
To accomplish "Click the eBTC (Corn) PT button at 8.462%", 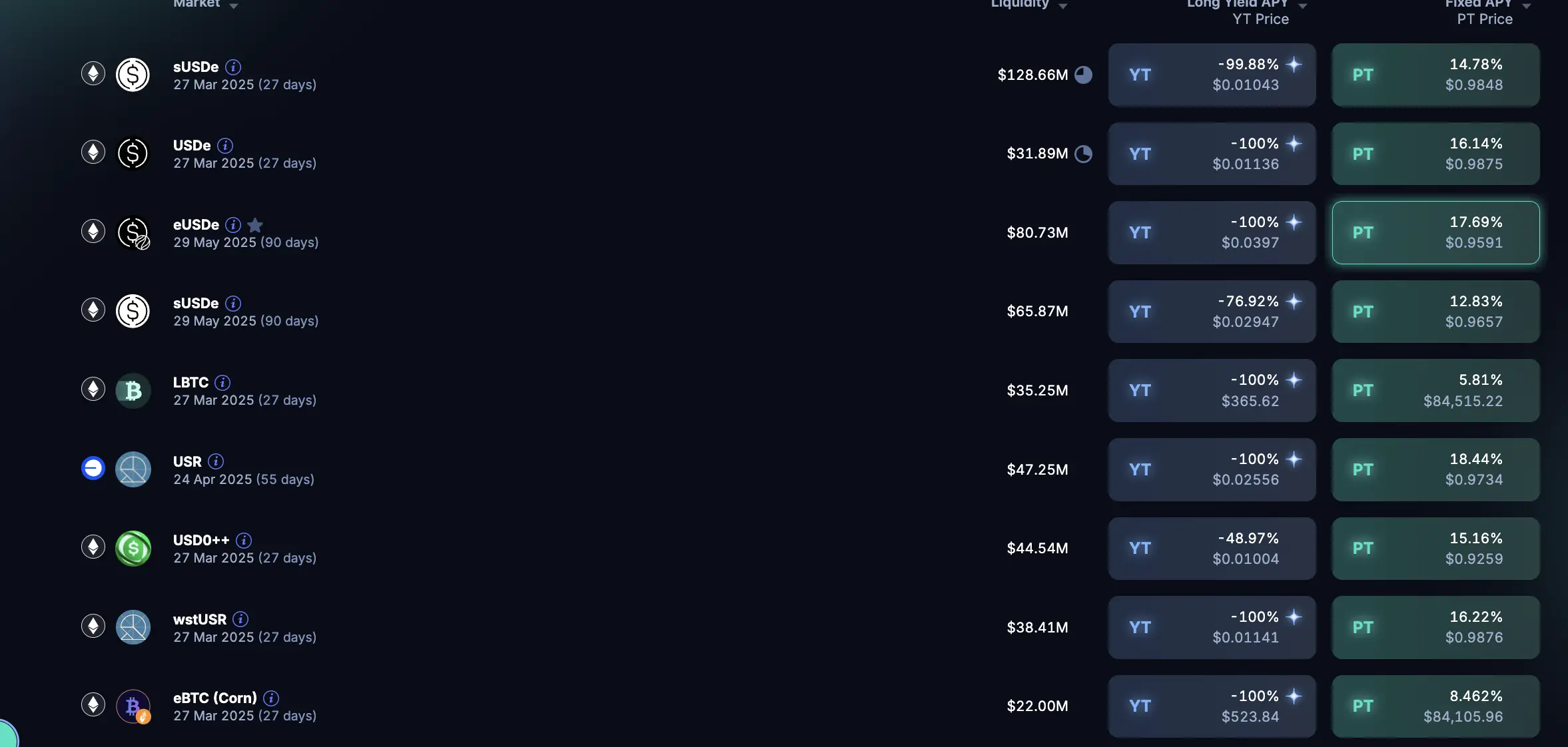I will pyautogui.click(x=1435, y=706).
